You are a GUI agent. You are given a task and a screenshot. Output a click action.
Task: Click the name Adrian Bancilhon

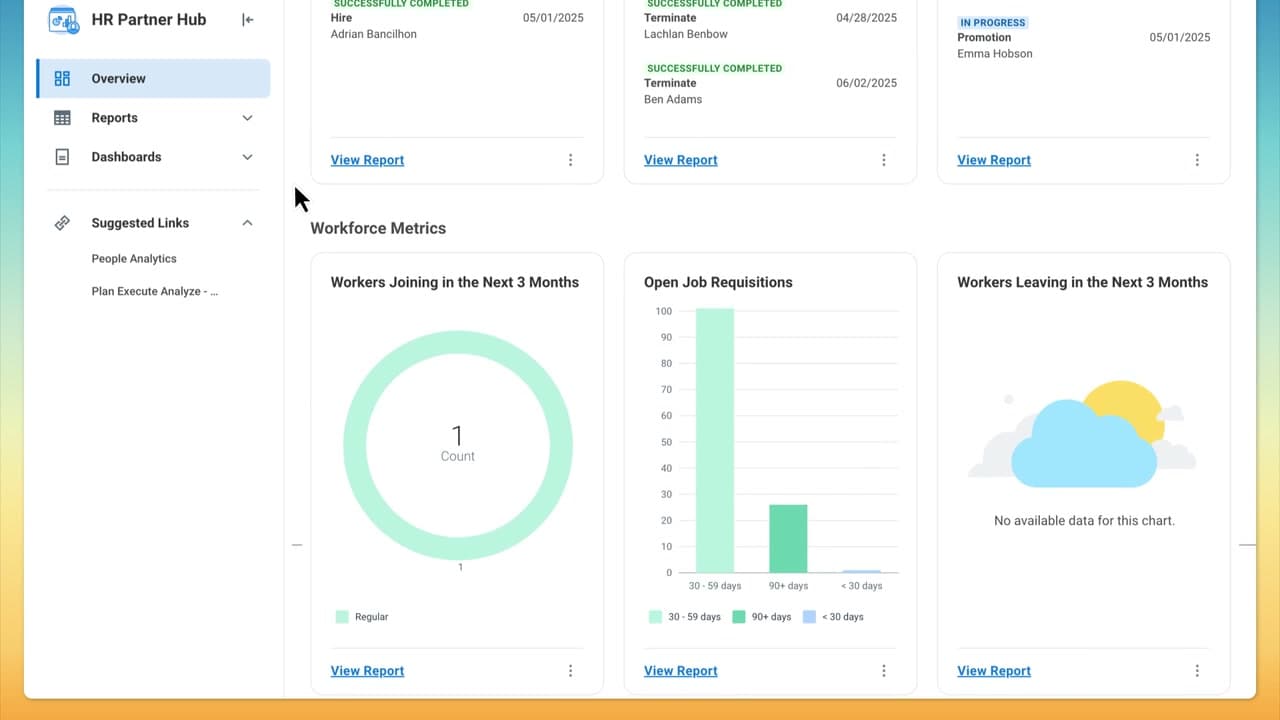(374, 34)
